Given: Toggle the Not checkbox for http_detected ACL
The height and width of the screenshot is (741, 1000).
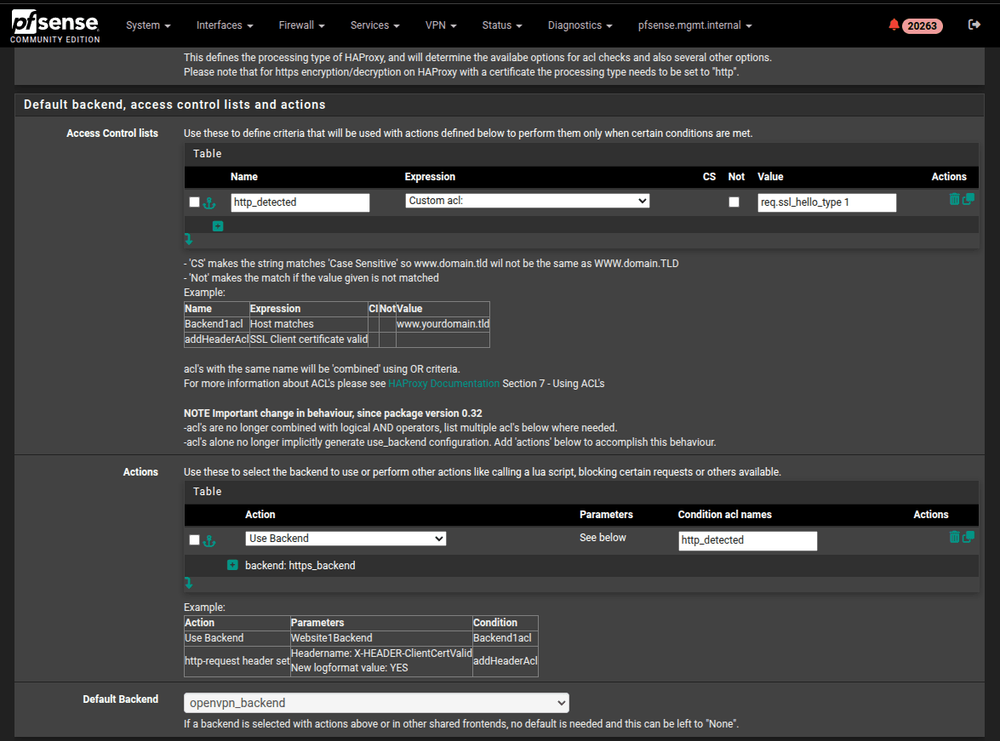Looking at the screenshot, I should point(734,202).
